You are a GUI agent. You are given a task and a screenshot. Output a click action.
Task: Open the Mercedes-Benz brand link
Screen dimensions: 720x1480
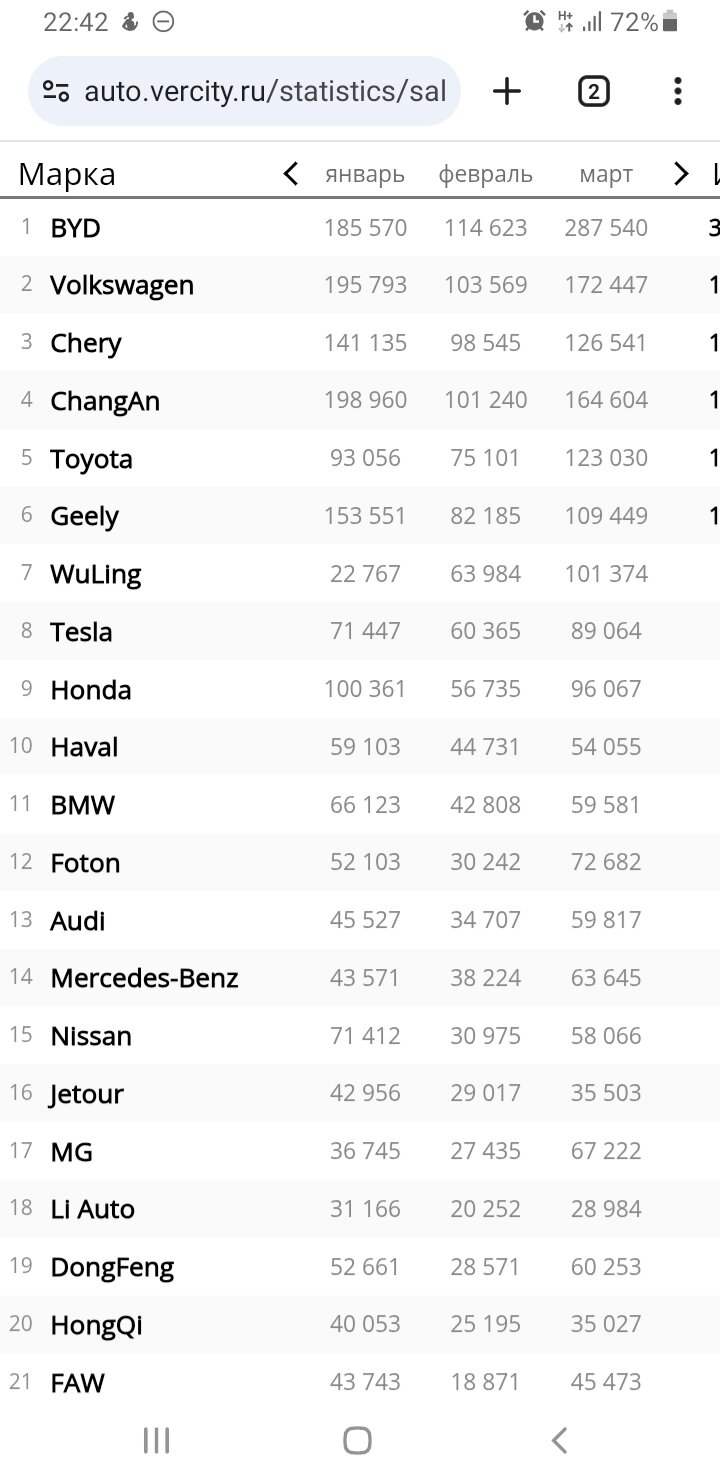coord(145,978)
